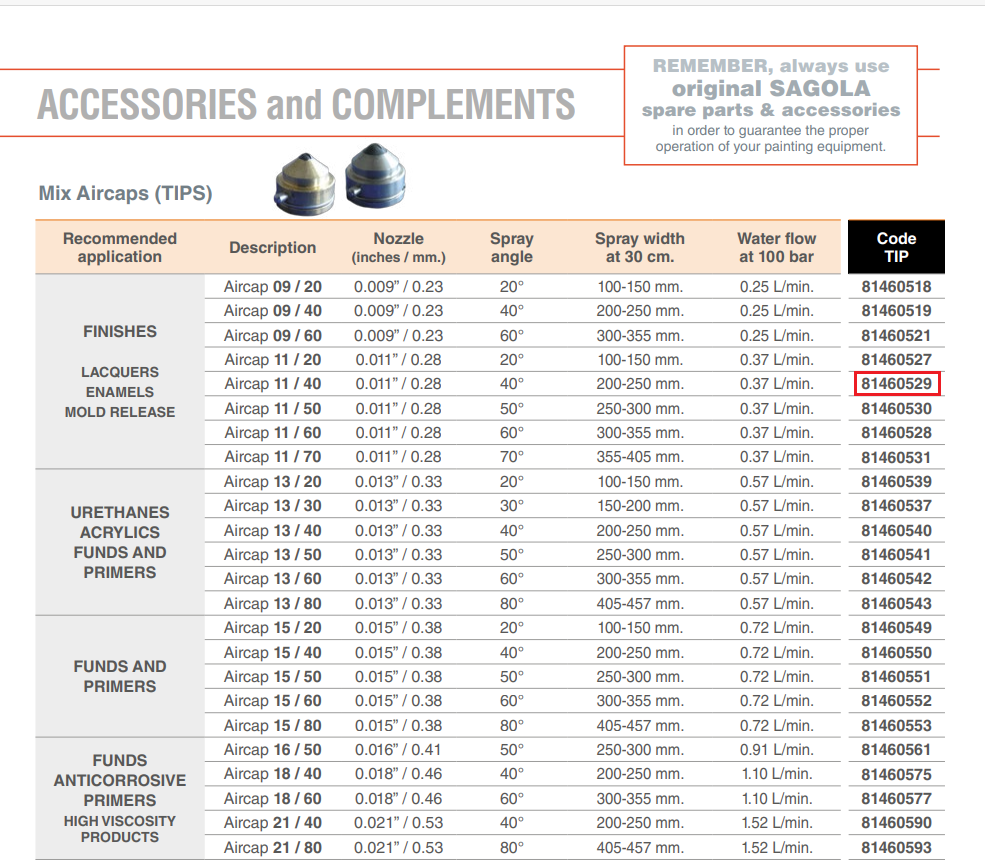Select tip code 81460593
This screenshot has width=985, height=860.
tap(896, 847)
